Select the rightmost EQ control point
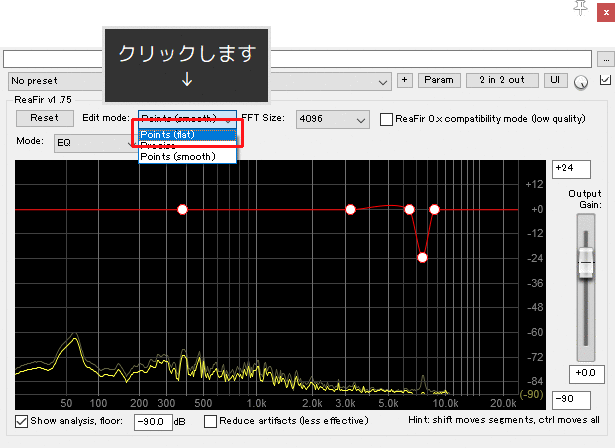This screenshot has height=448, width=615. coord(435,210)
